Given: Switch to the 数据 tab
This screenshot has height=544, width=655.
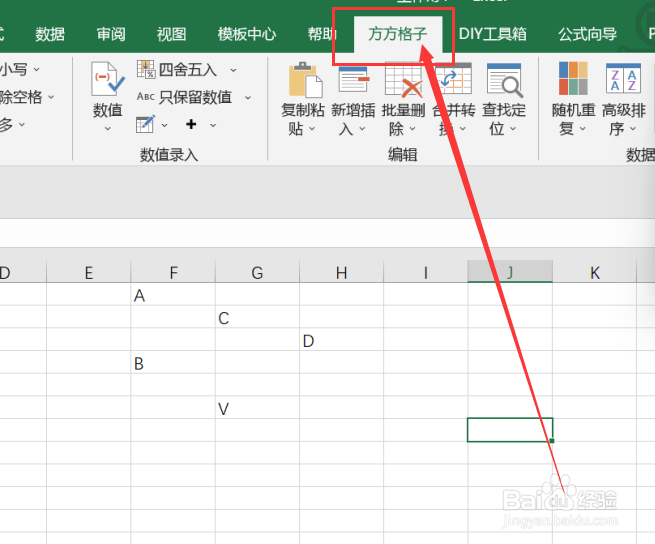Looking at the screenshot, I should [x=50, y=34].
